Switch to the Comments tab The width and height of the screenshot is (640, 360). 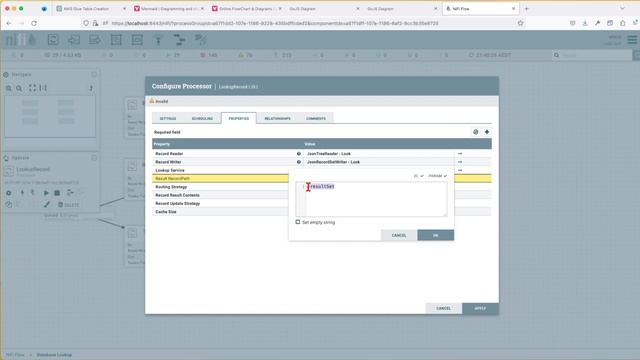(316, 118)
